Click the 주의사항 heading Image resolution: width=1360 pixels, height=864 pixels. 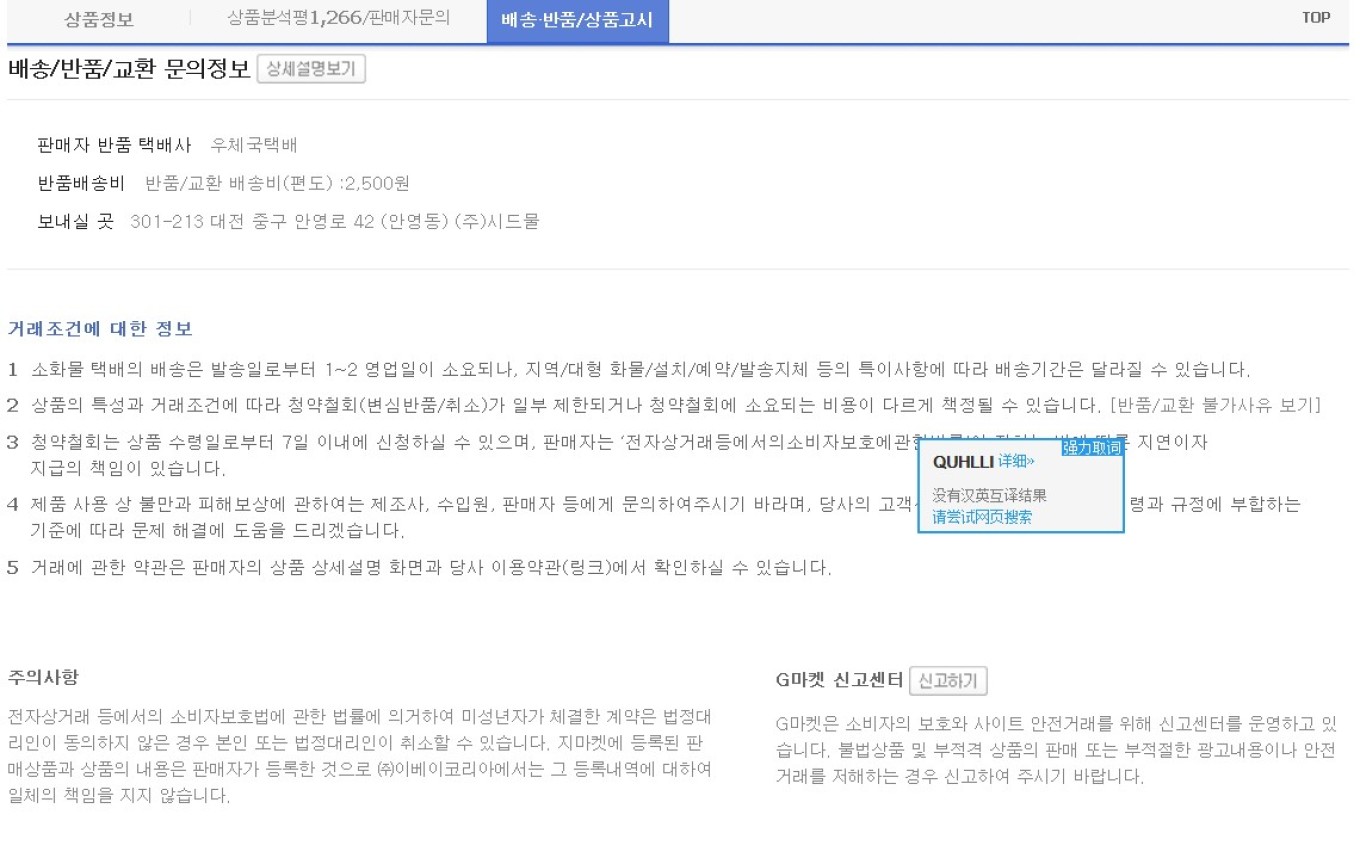click(x=43, y=677)
